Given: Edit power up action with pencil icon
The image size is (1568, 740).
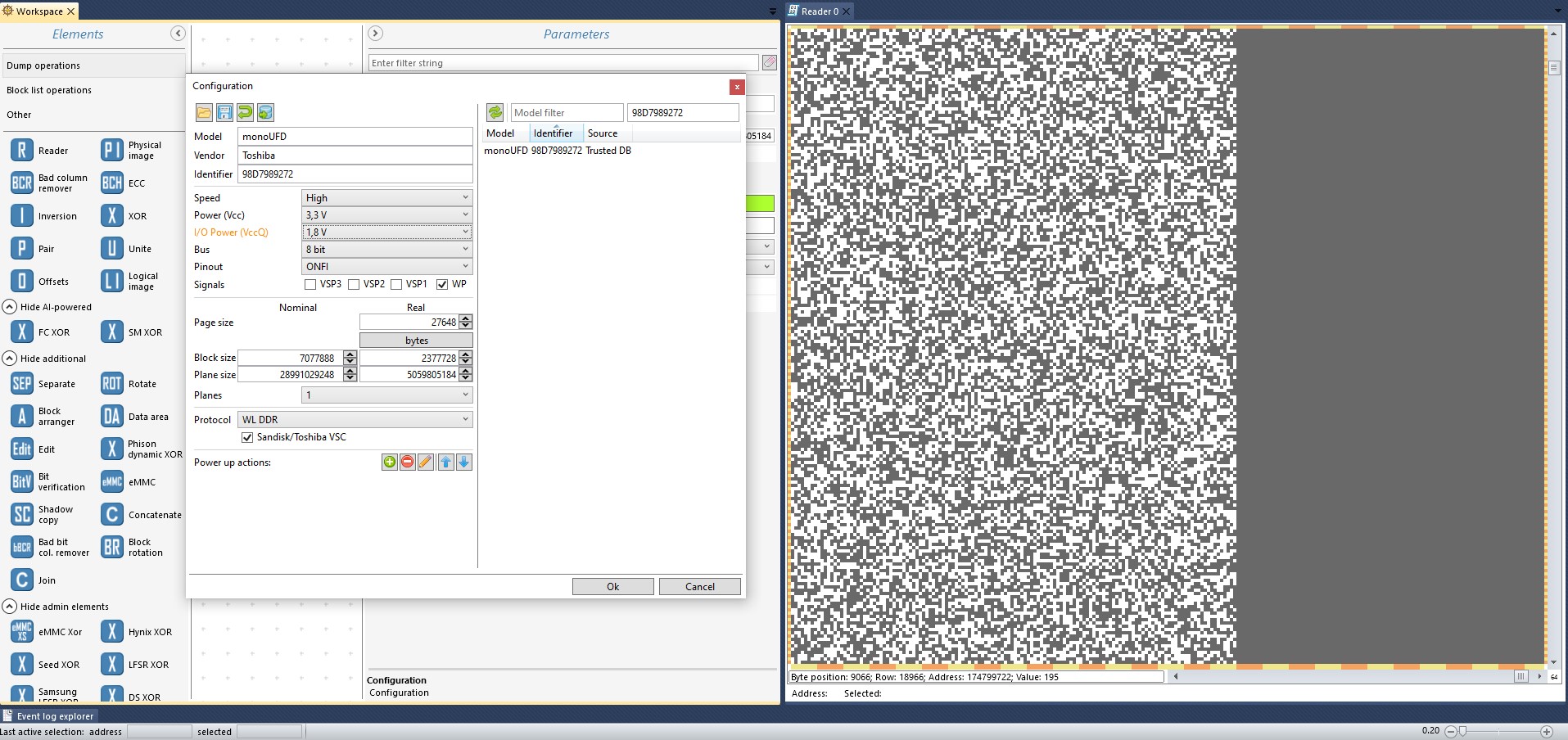Looking at the screenshot, I should (426, 463).
